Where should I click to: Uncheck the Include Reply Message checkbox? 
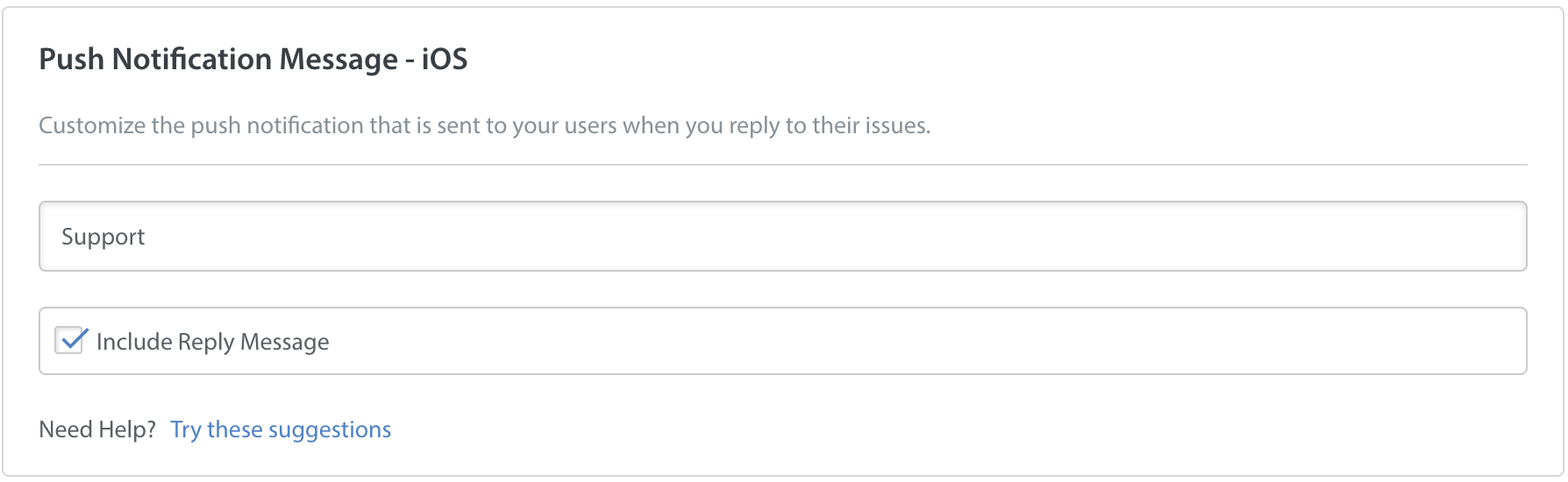click(69, 340)
